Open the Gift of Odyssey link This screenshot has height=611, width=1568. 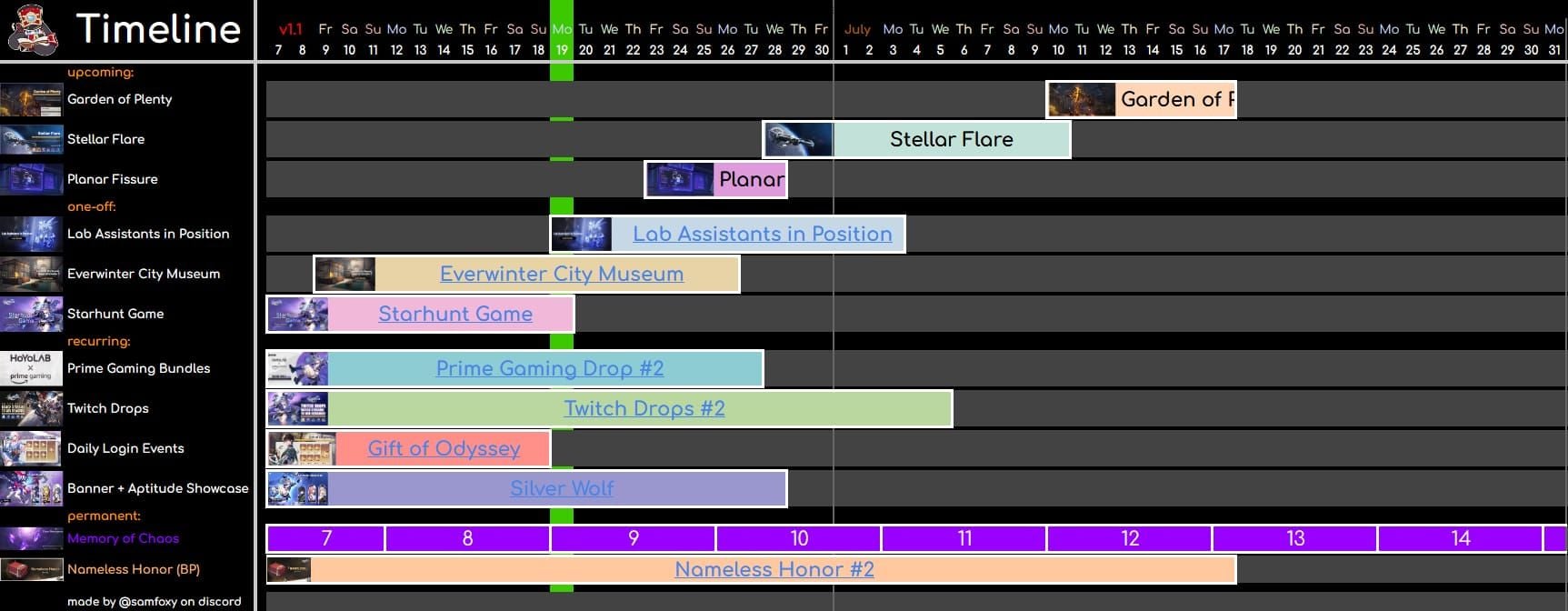444,448
